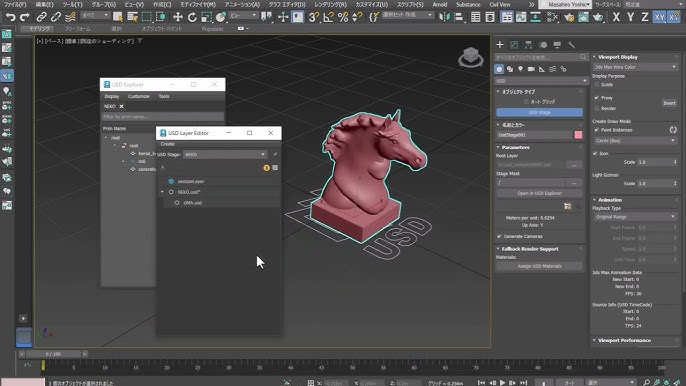Image resolution: width=686 pixels, height=386 pixels.
Task: Select the Lights category icon
Action: pos(520,69)
